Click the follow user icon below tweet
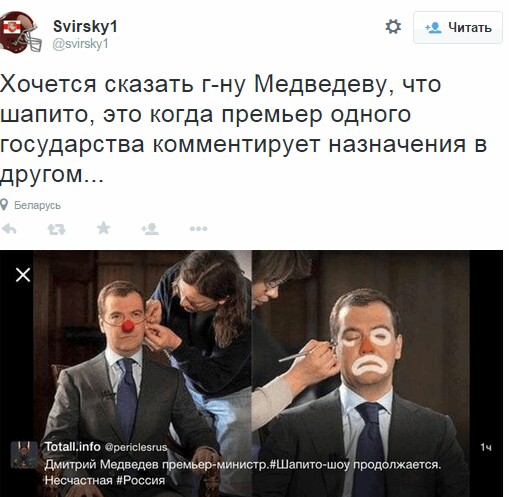Screen dimensions: 509x497 tap(150, 229)
